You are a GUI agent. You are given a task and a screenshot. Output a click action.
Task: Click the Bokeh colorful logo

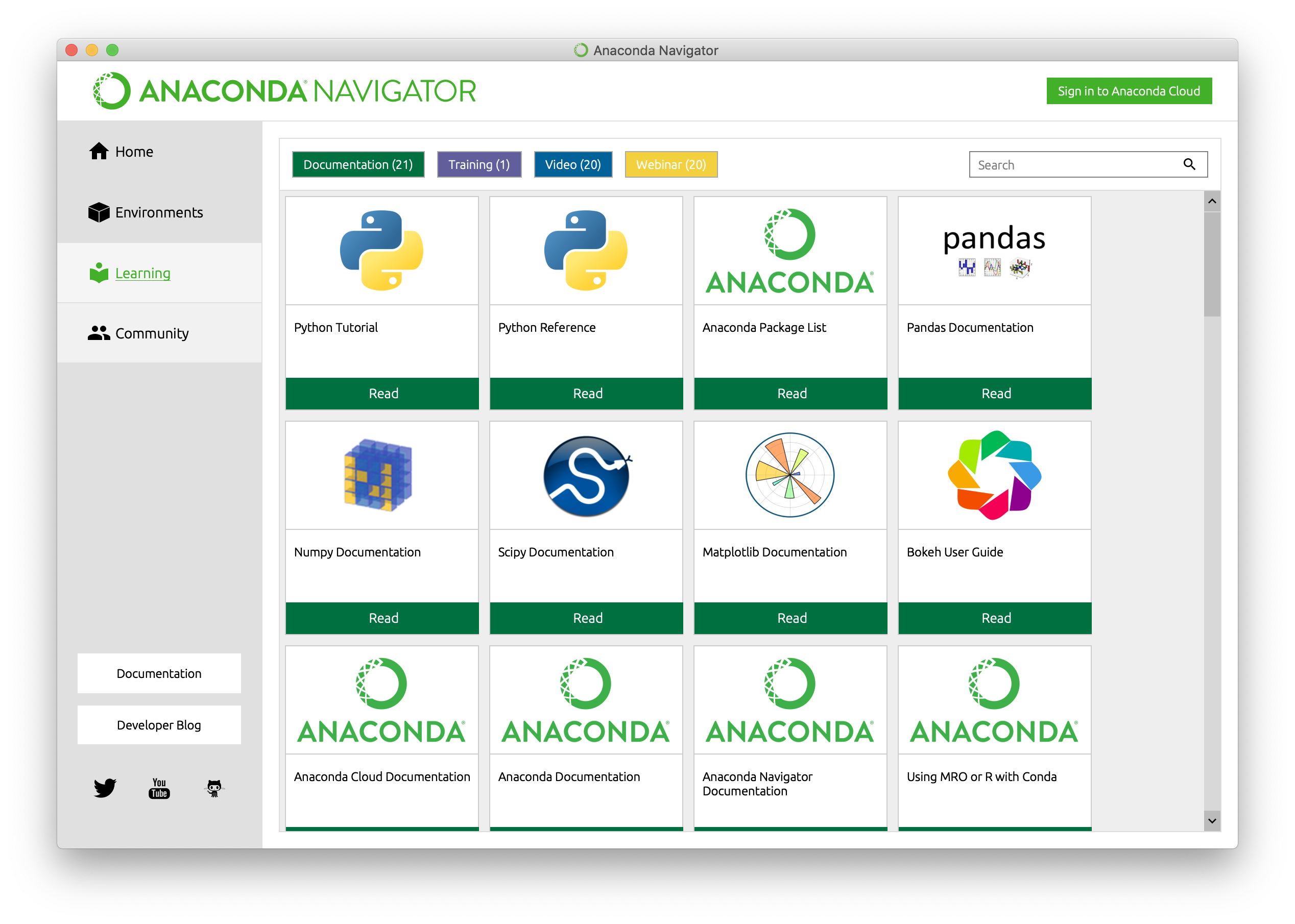tap(994, 475)
